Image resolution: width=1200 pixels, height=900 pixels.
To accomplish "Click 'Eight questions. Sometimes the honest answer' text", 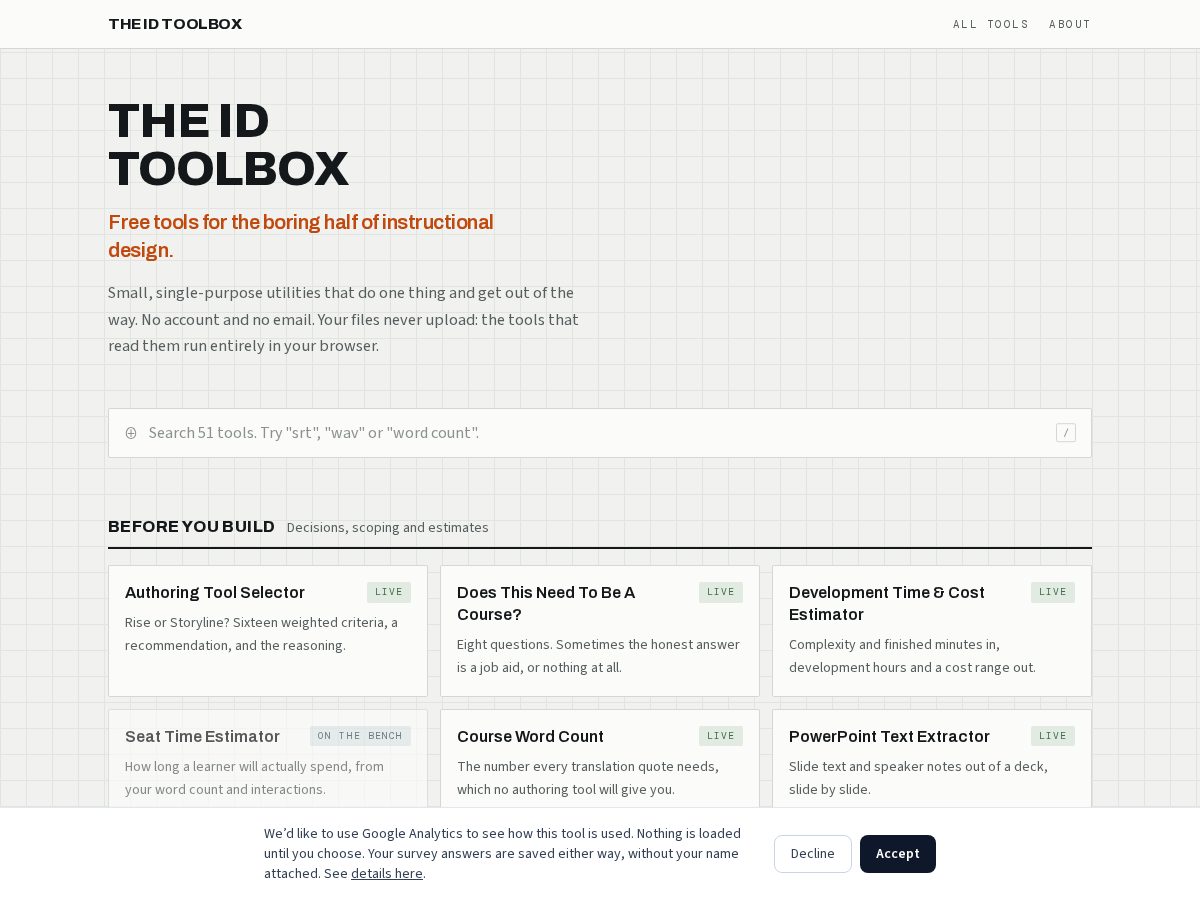I will 598,656.
